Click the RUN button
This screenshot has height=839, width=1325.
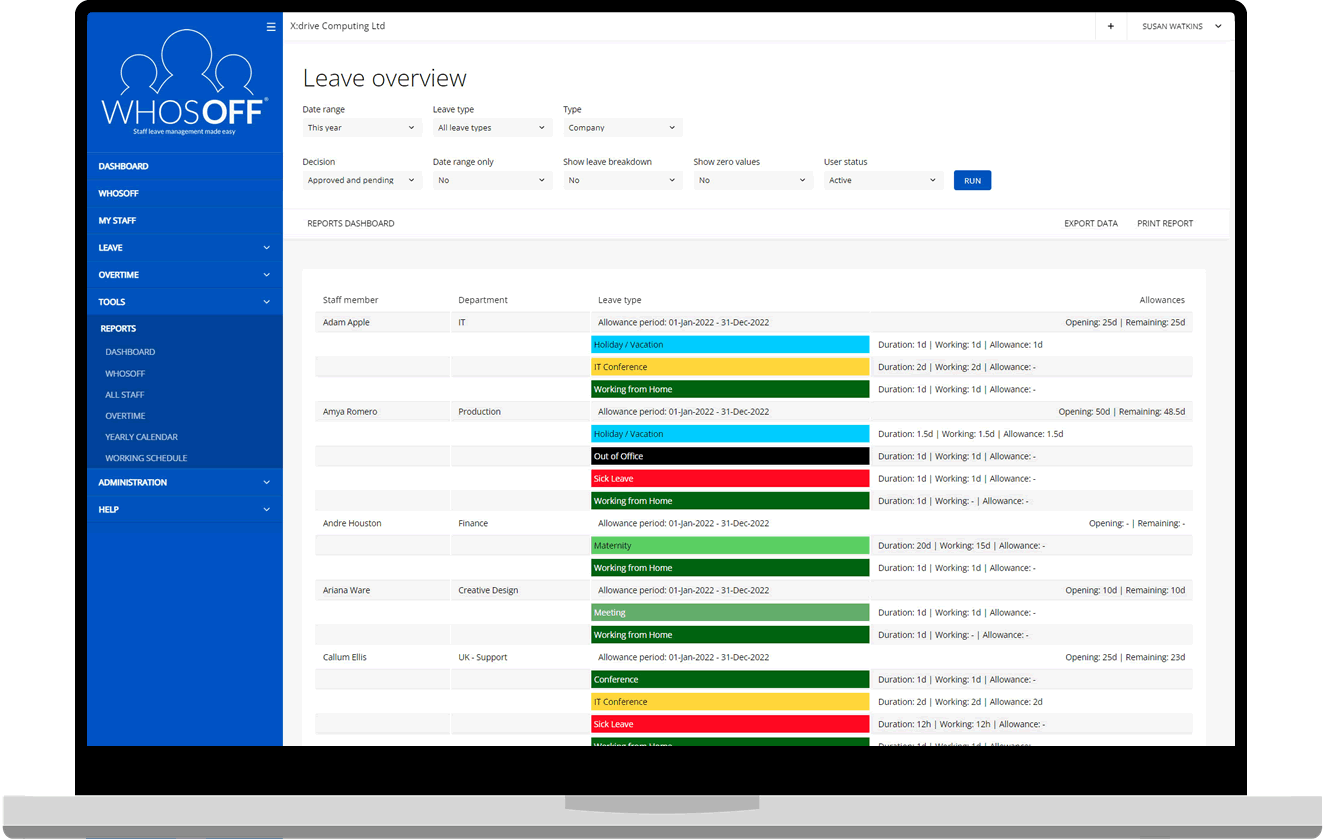[x=972, y=180]
